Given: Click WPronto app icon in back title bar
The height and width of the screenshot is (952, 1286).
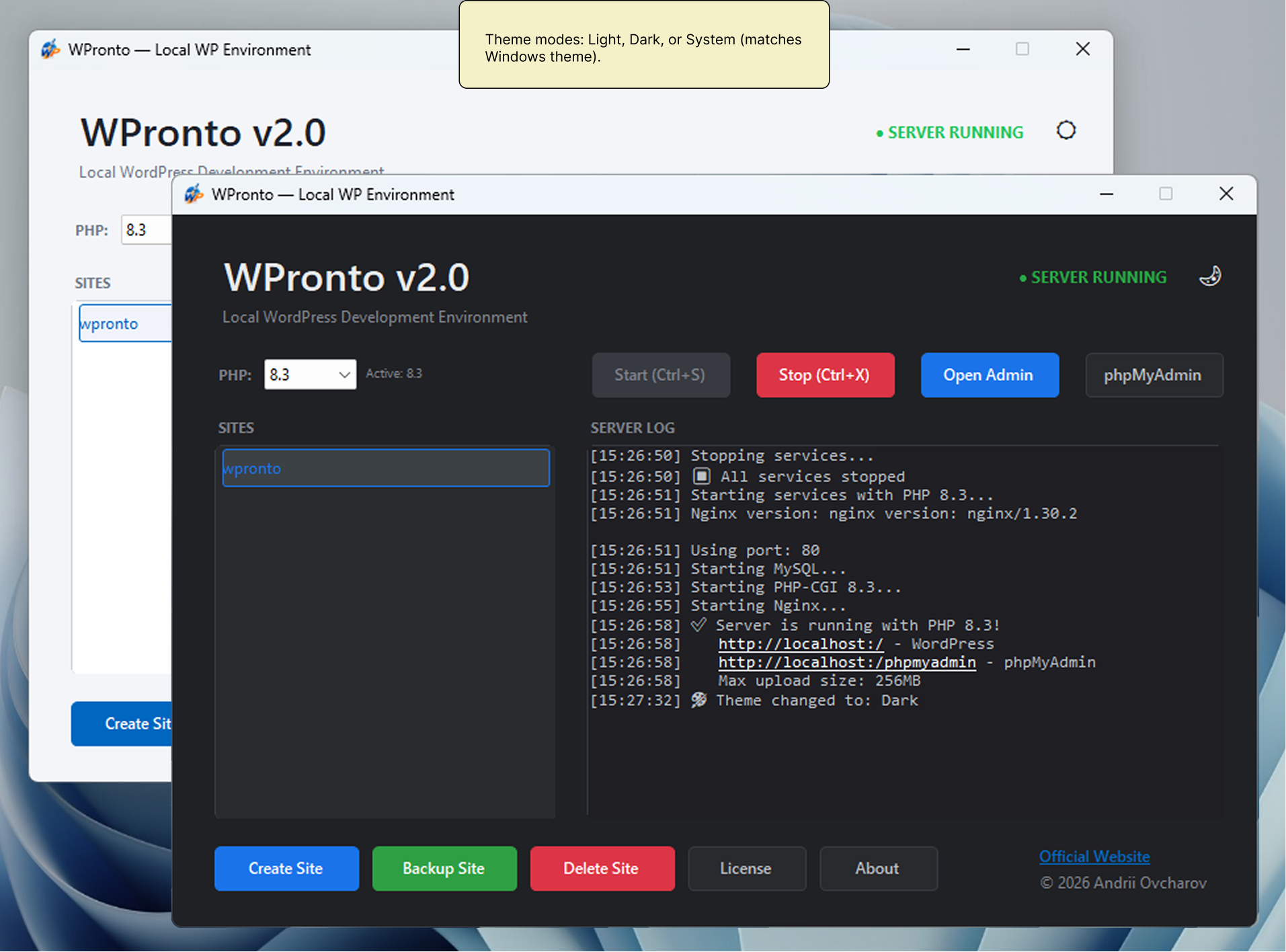Looking at the screenshot, I should (50, 49).
